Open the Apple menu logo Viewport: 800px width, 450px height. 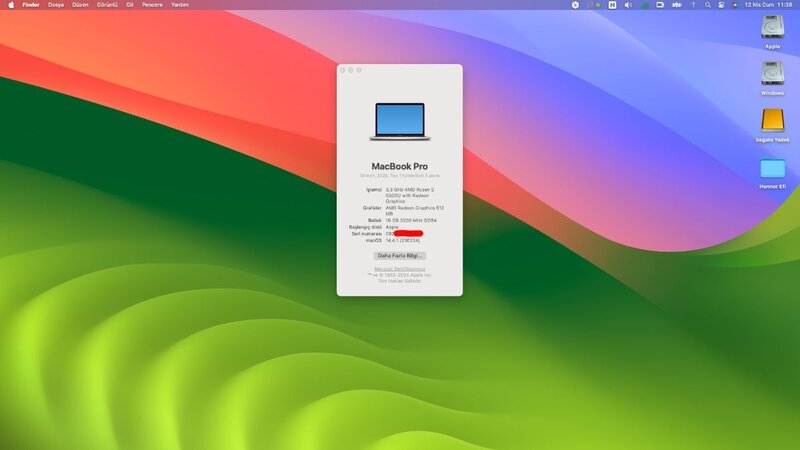coord(11,5)
